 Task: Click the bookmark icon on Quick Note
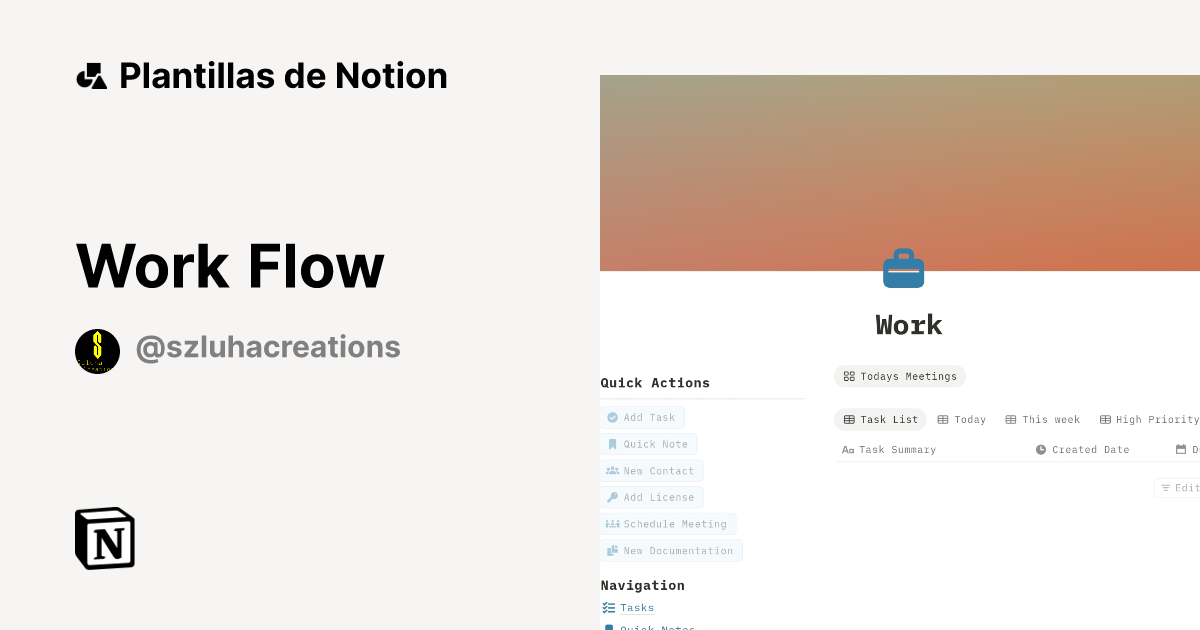click(x=612, y=444)
